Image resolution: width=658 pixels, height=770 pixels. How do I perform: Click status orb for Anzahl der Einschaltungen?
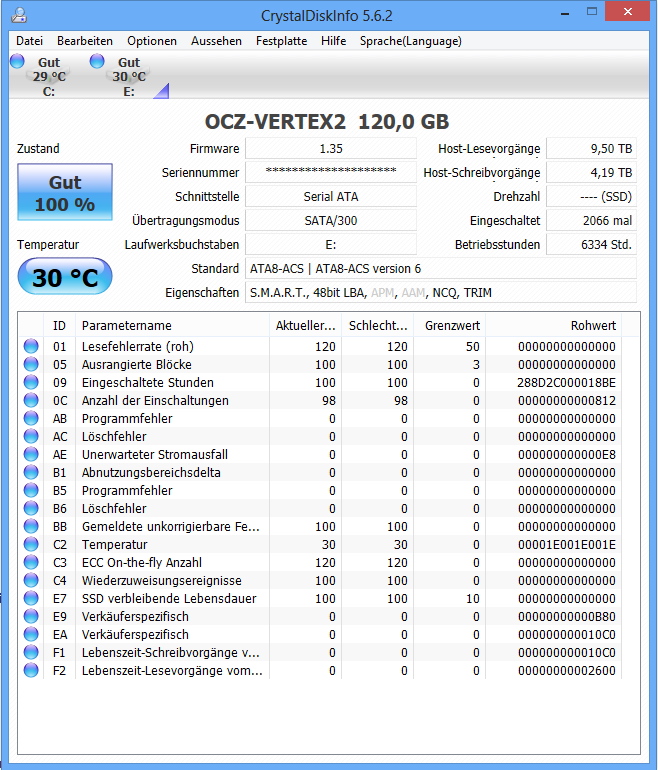point(31,400)
